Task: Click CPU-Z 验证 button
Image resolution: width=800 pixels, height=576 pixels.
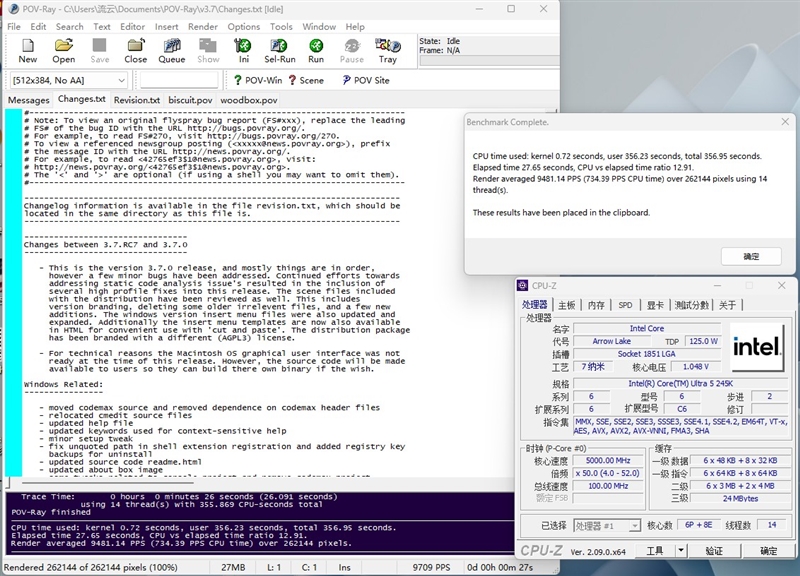Action: pos(714,550)
